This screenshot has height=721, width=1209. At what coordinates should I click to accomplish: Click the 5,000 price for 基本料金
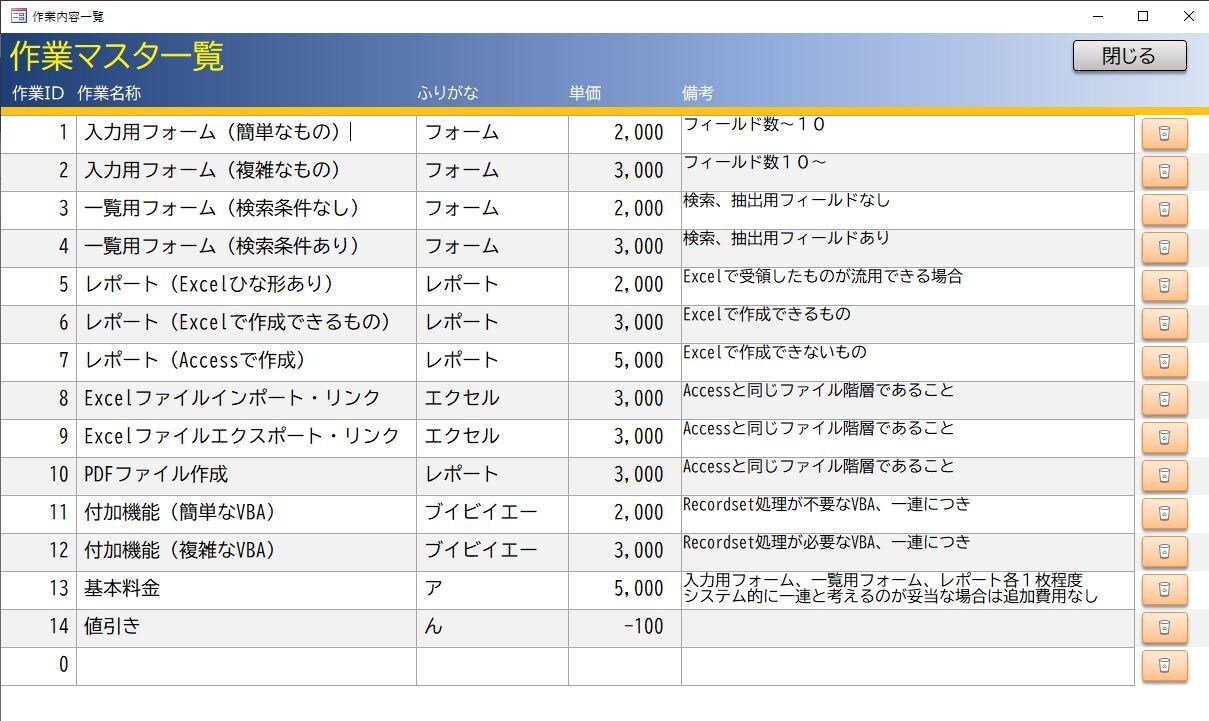(624, 590)
